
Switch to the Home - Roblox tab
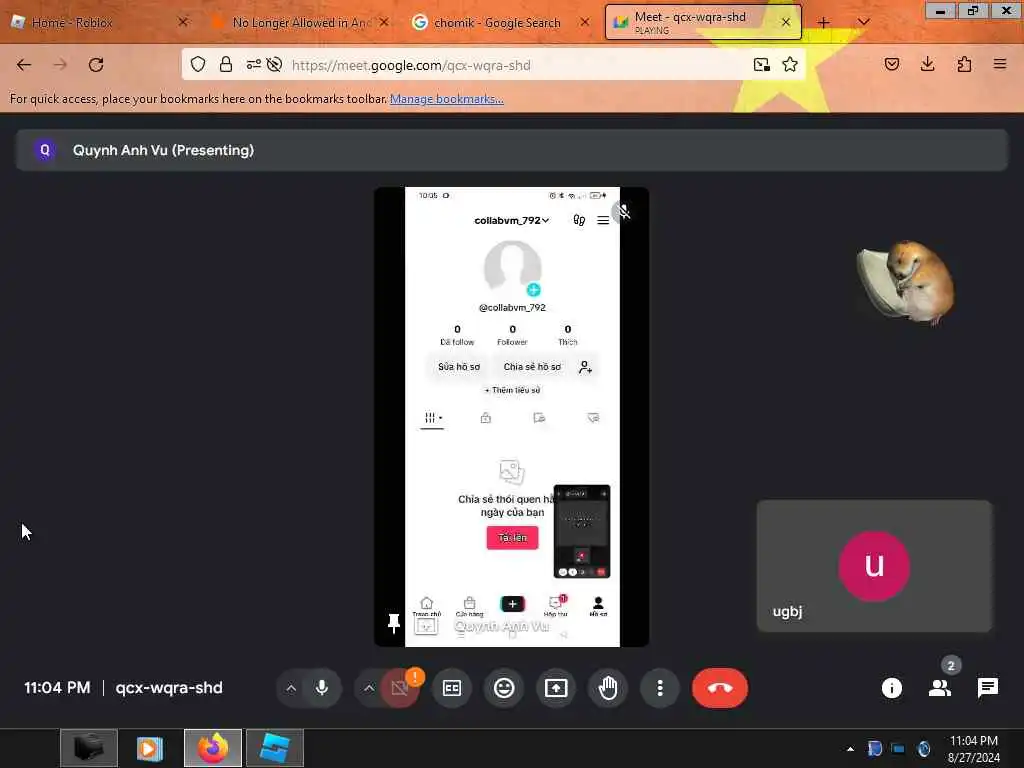click(x=91, y=22)
